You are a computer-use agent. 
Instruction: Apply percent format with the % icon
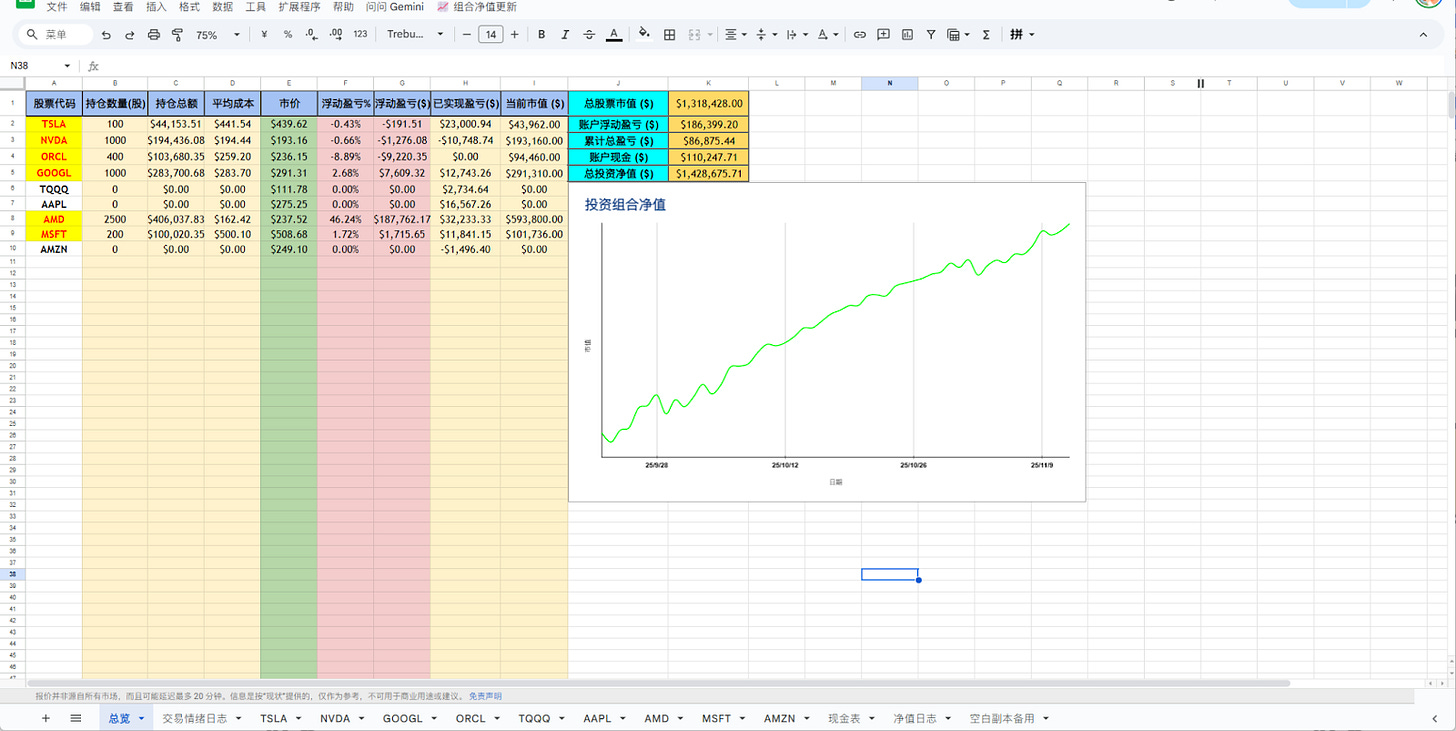click(288, 35)
